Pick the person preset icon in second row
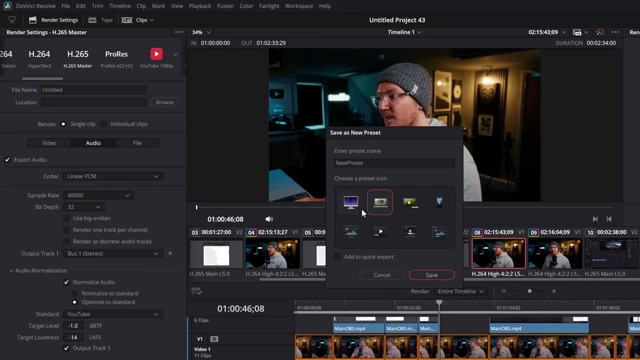This screenshot has height=360, width=640. click(410, 232)
